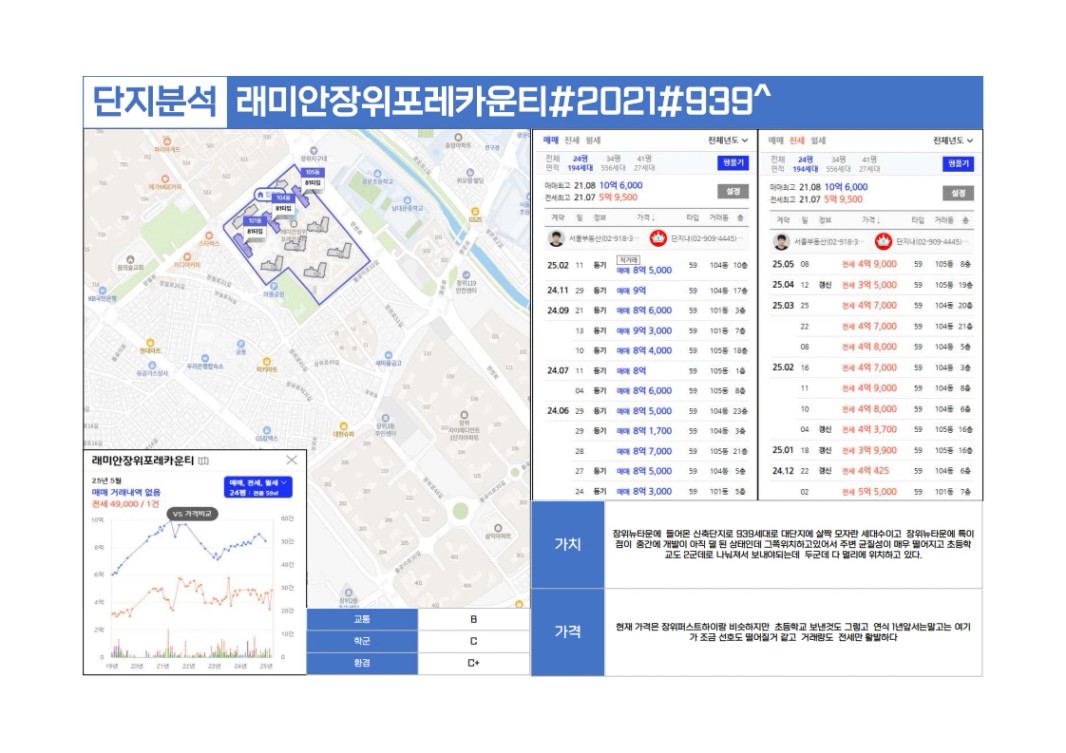Open 매매 9억 3,000 transaction row
The image size is (1066, 753).
pos(647,330)
